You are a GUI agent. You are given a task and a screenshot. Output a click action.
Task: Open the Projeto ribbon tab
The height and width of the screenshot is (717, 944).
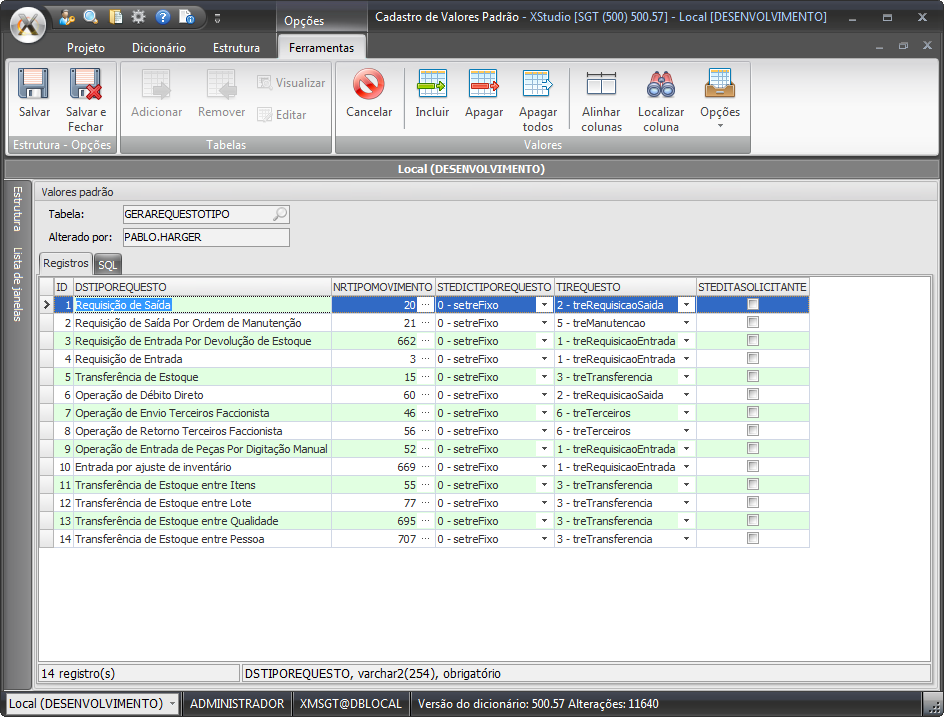pyautogui.click(x=85, y=48)
